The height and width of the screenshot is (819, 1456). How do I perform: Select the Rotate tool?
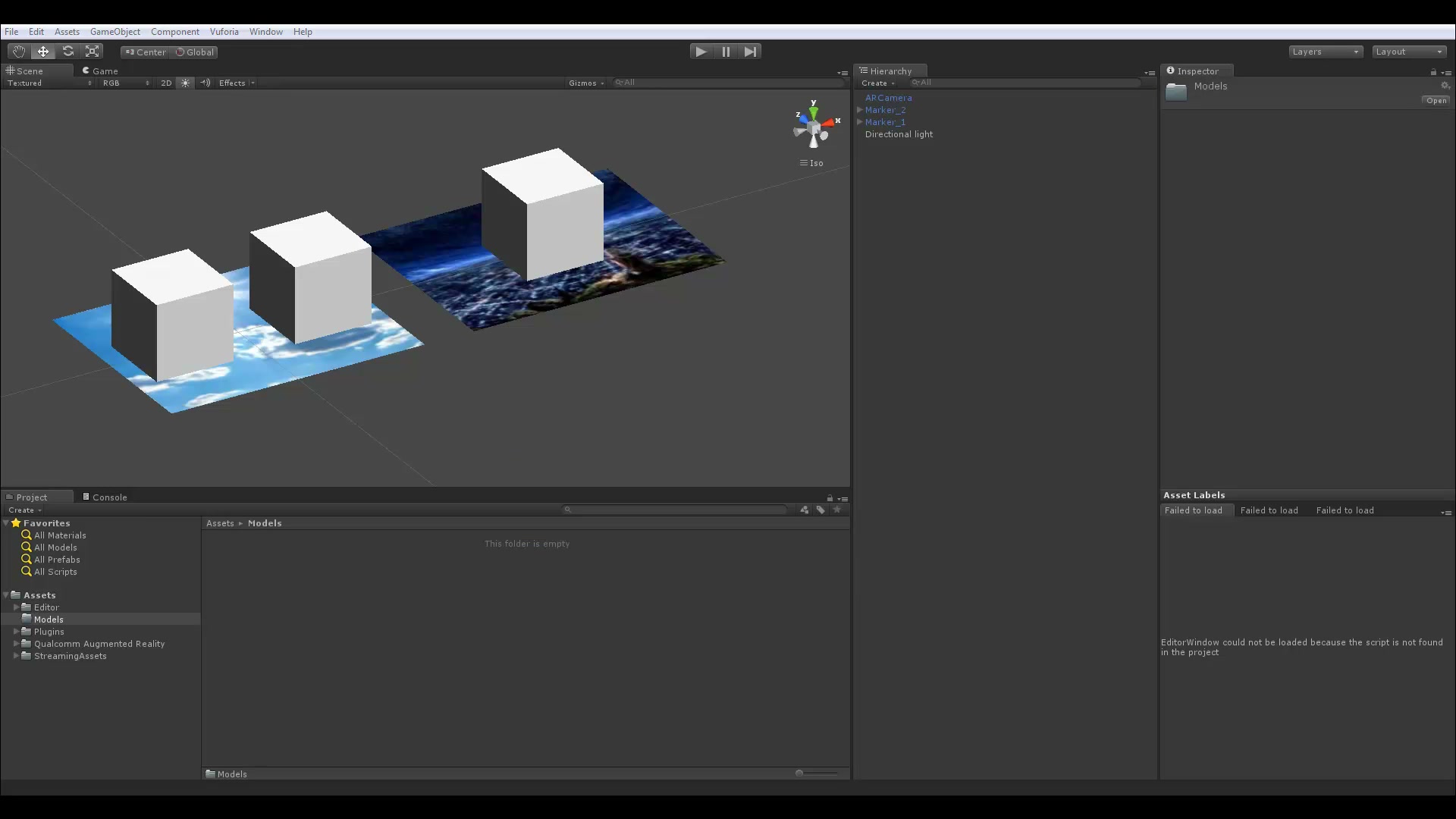coord(68,52)
